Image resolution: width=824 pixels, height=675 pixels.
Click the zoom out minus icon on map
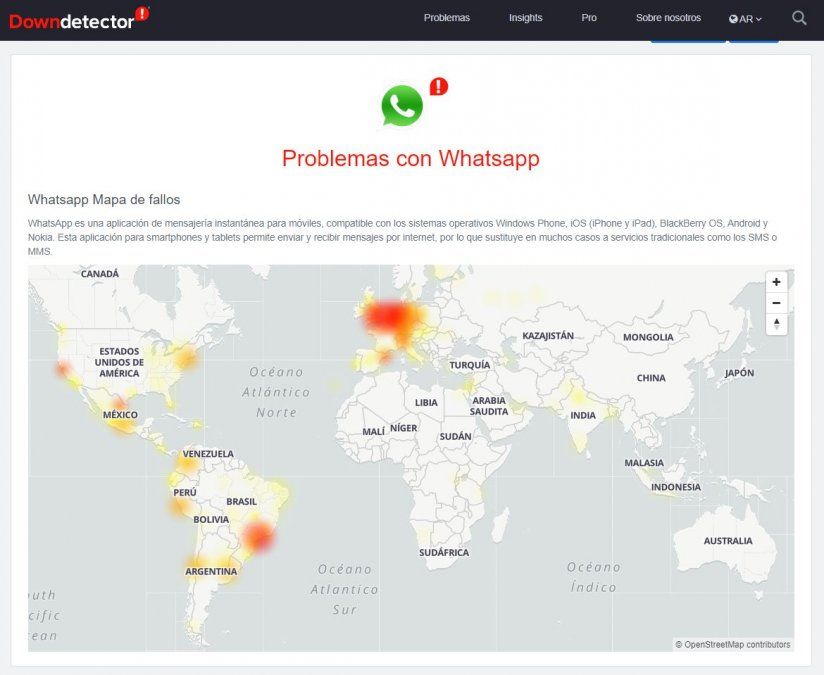tap(776, 302)
